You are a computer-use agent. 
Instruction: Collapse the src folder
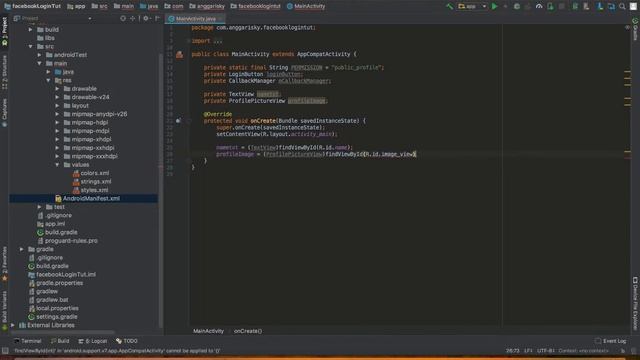click(x=31, y=47)
